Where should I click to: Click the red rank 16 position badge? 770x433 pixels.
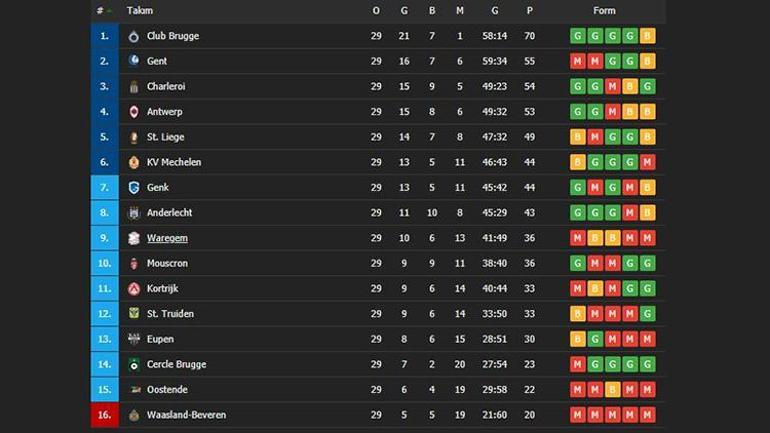point(104,415)
